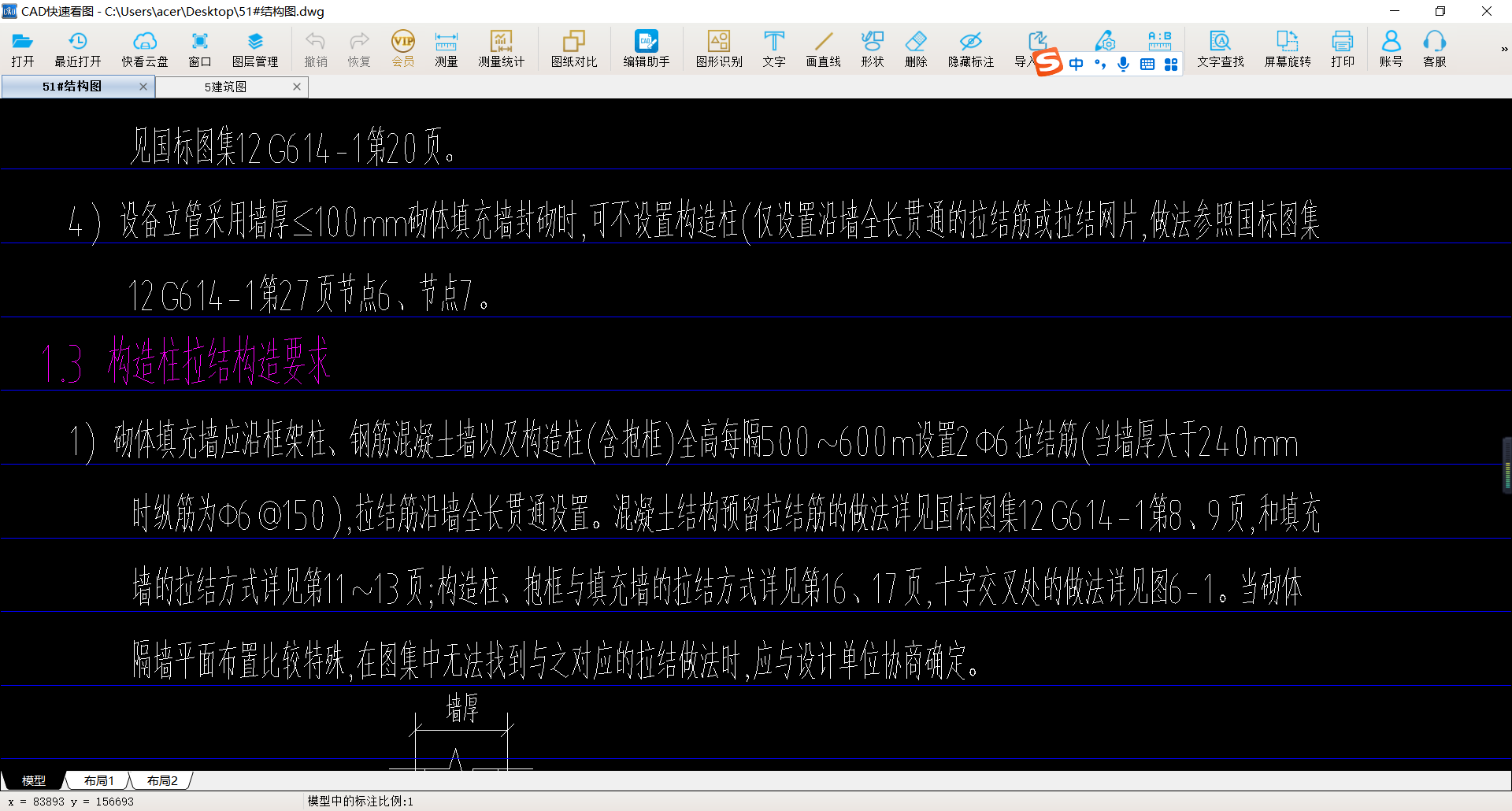Image resolution: width=1512 pixels, height=811 pixels.
Task: Rotate the view with 屏幕旋转
Action: [x=1288, y=50]
